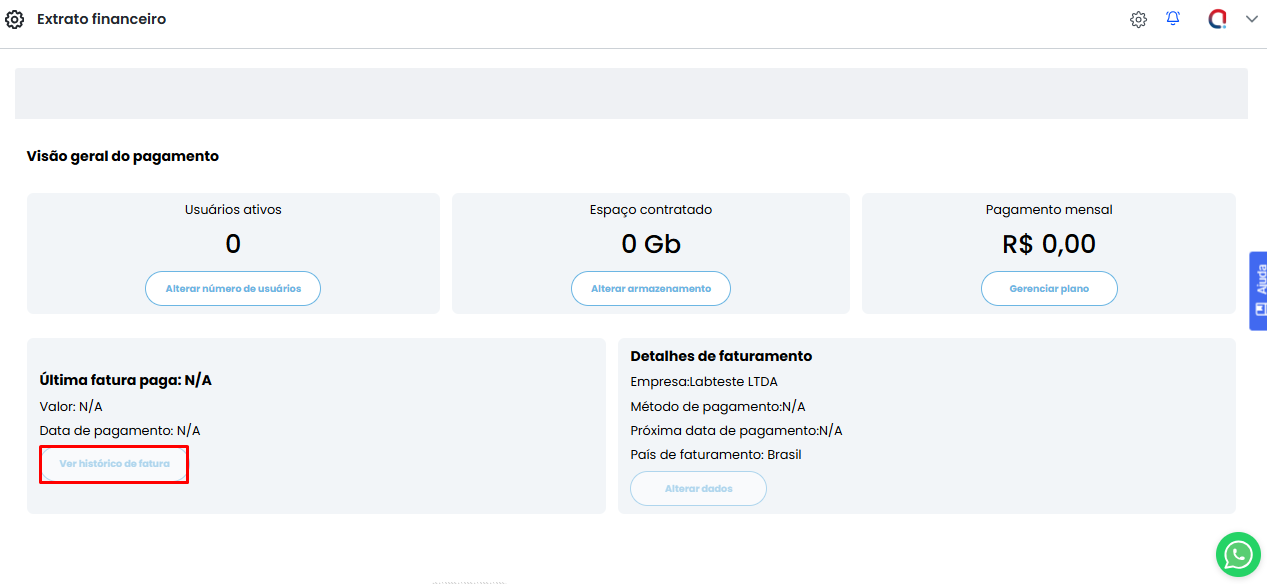Select the Usuários ativos count value
1267x584 pixels.
233,244
